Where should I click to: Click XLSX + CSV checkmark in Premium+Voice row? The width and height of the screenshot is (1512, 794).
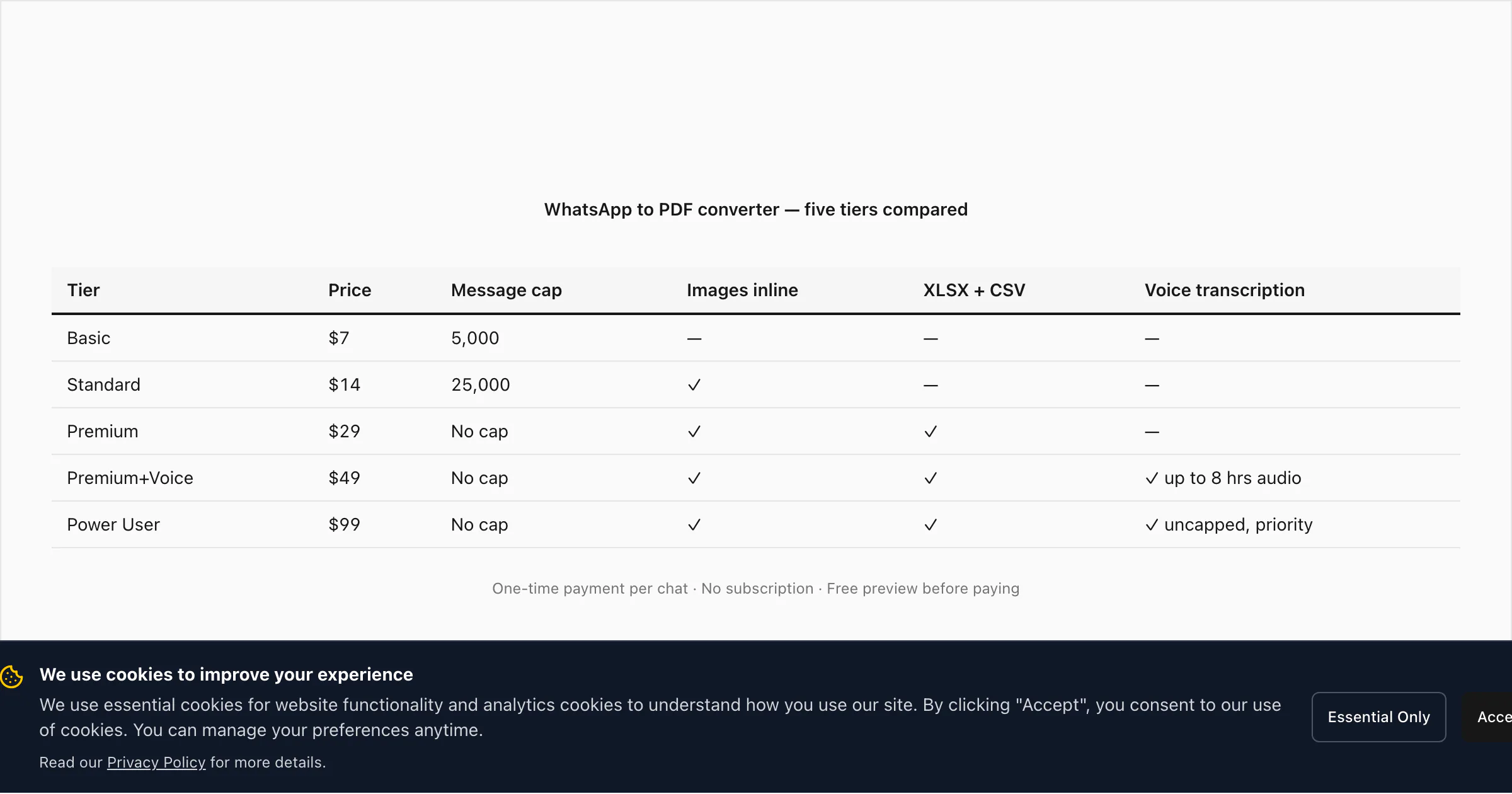click(x=931, y=478)
